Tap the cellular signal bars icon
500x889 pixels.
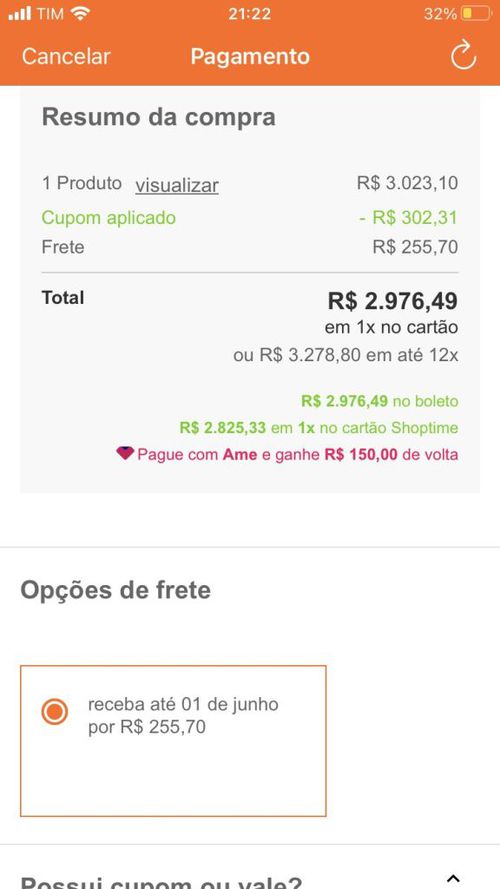tap(20, 14)
